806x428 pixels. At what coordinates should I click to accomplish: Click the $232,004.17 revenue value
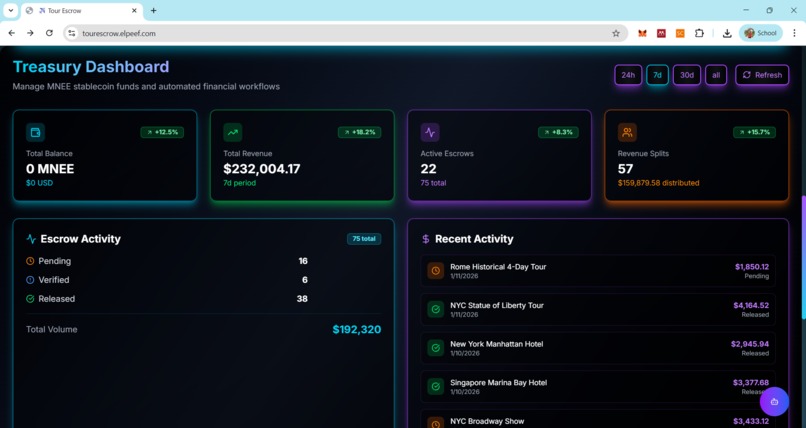coord(262,169)
